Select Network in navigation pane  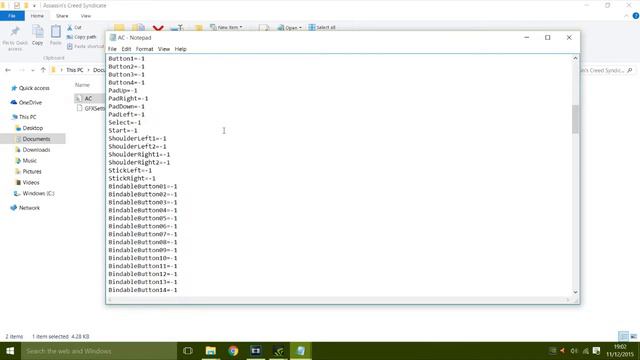tap(29, 208)
